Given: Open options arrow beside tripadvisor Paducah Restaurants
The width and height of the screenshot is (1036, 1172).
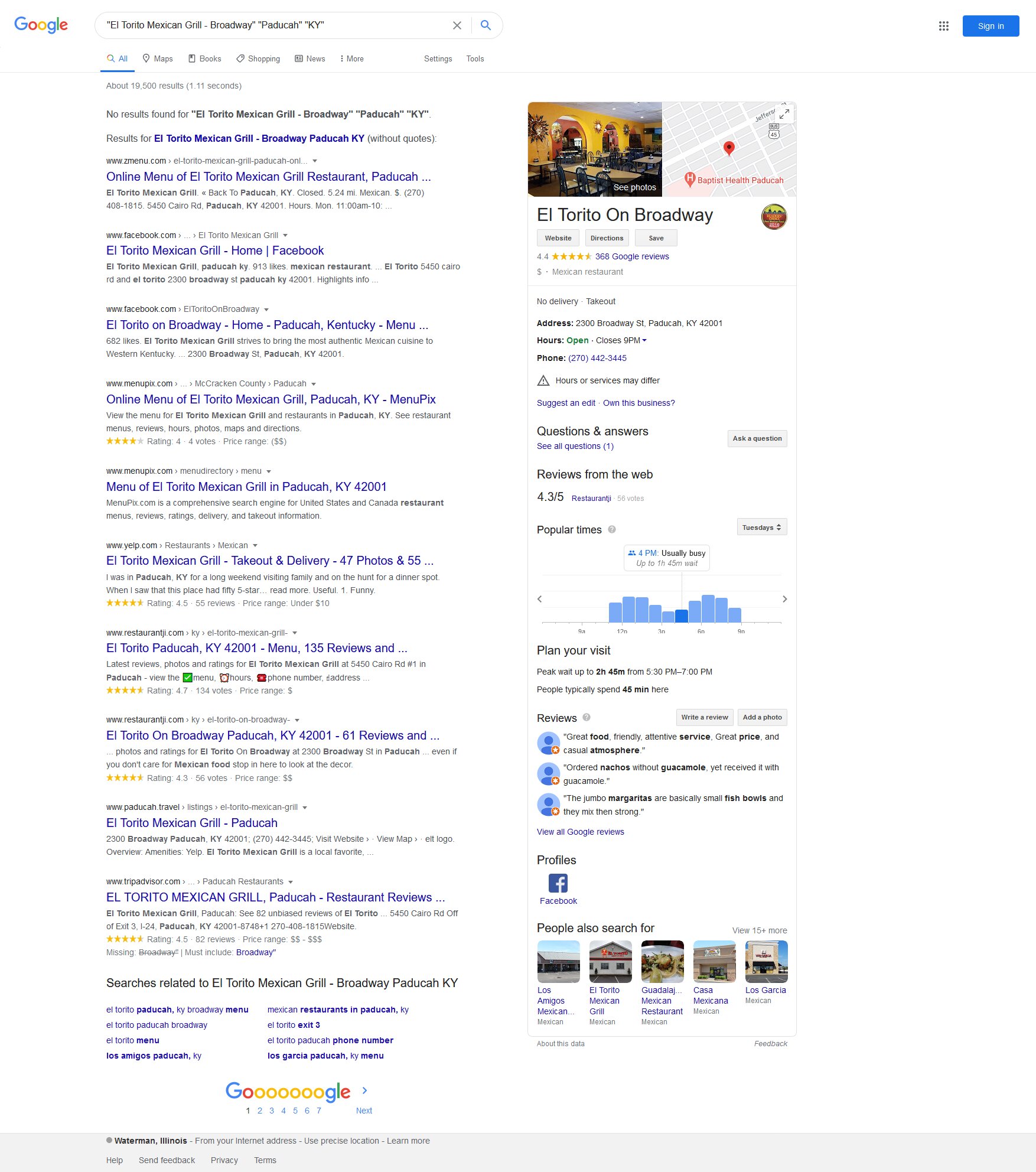Looking at the screenshot, I should tap(291, 882).
